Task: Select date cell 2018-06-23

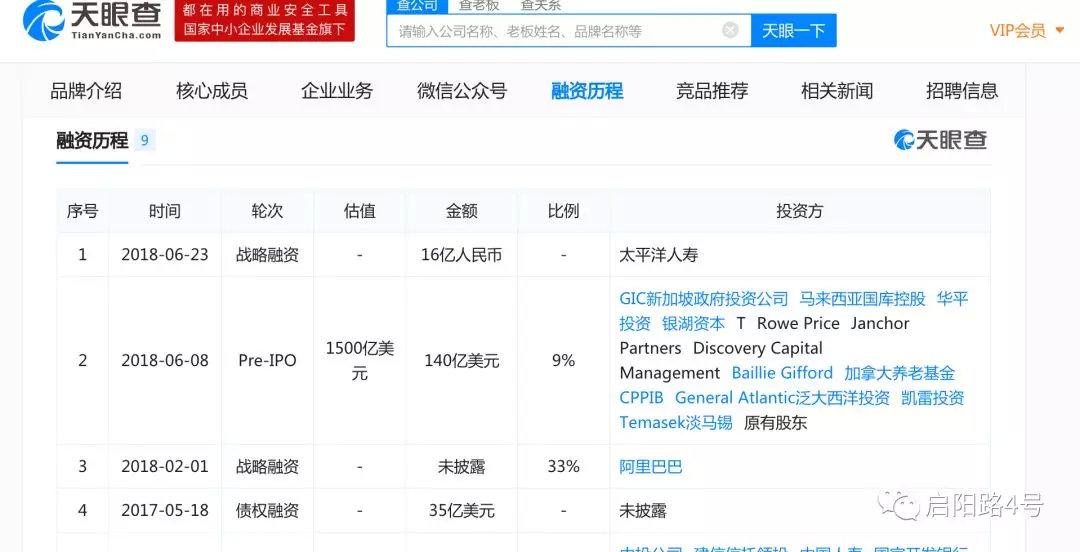Action: click(x=165, y=254)
